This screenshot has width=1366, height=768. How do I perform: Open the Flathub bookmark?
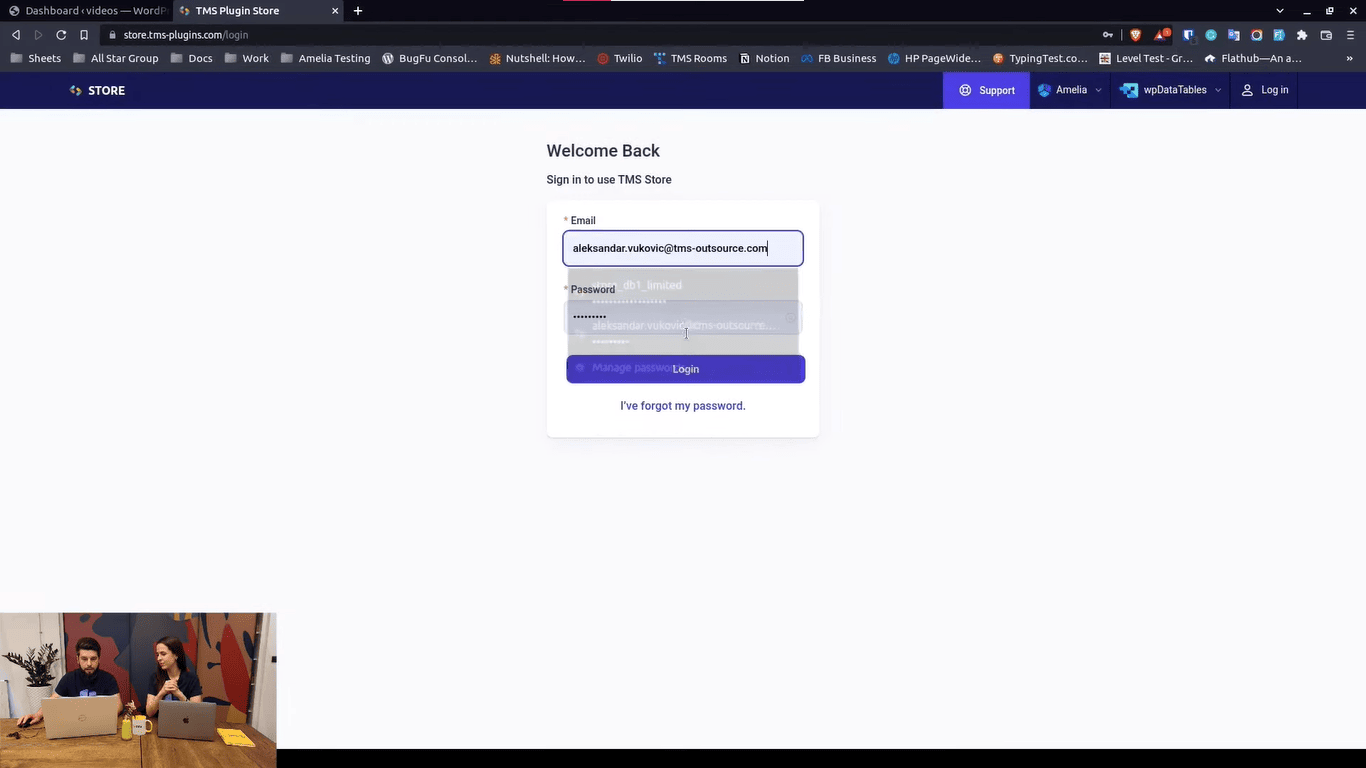(1253, 58)
